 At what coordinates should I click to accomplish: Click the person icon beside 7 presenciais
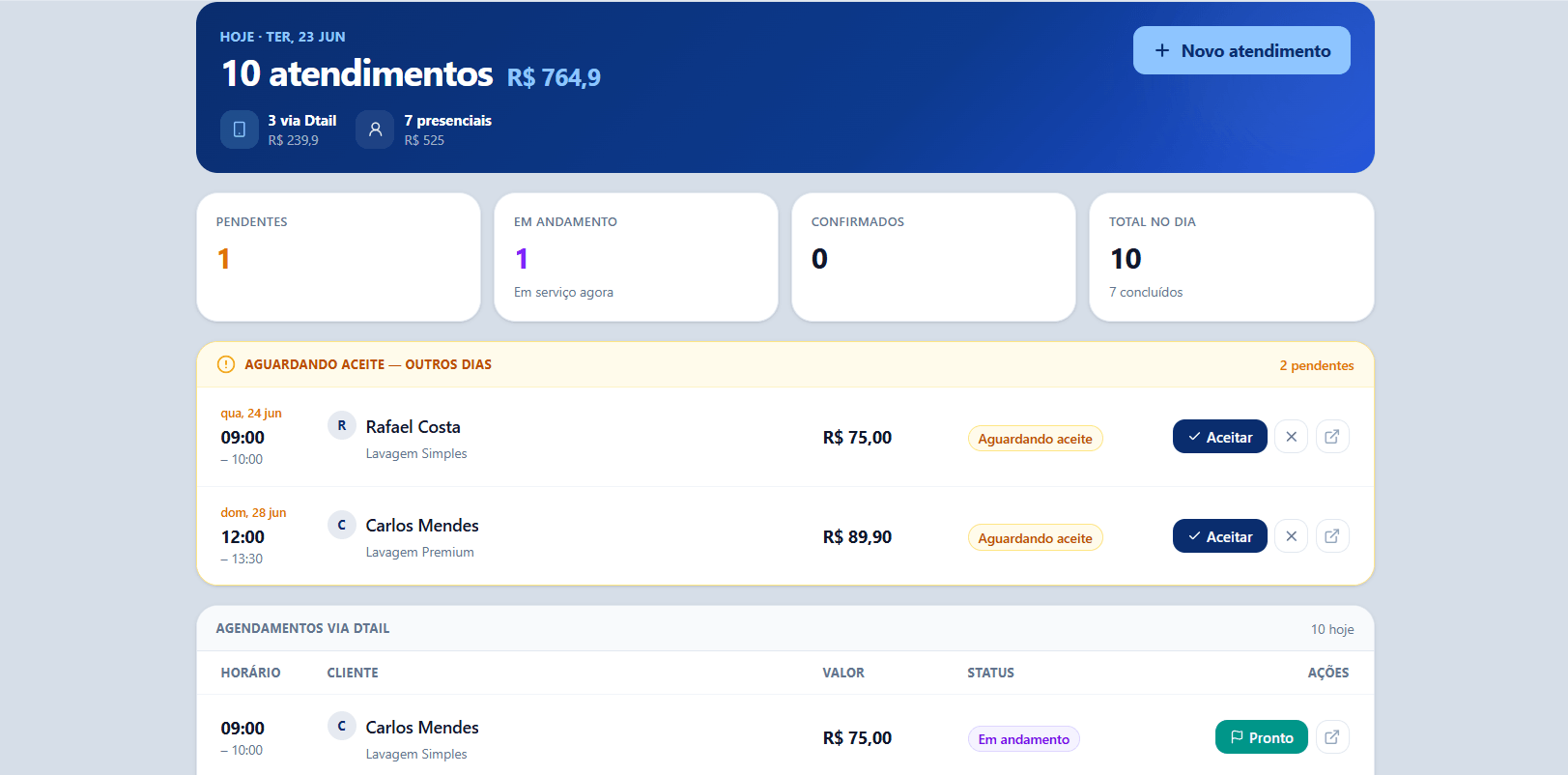click(x=375, y=129)
